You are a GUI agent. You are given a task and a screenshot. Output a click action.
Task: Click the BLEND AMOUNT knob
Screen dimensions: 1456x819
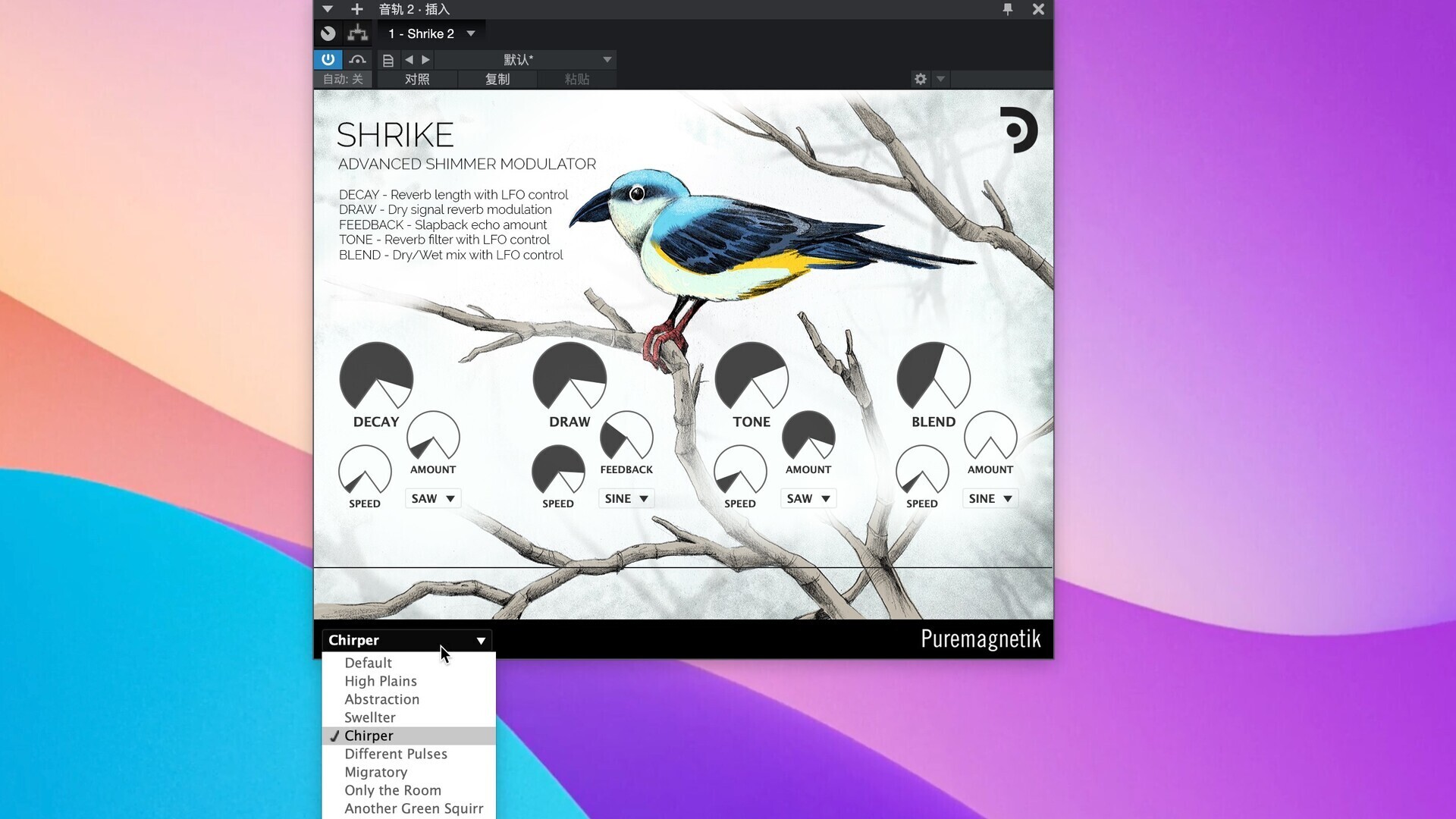(990, 437)
